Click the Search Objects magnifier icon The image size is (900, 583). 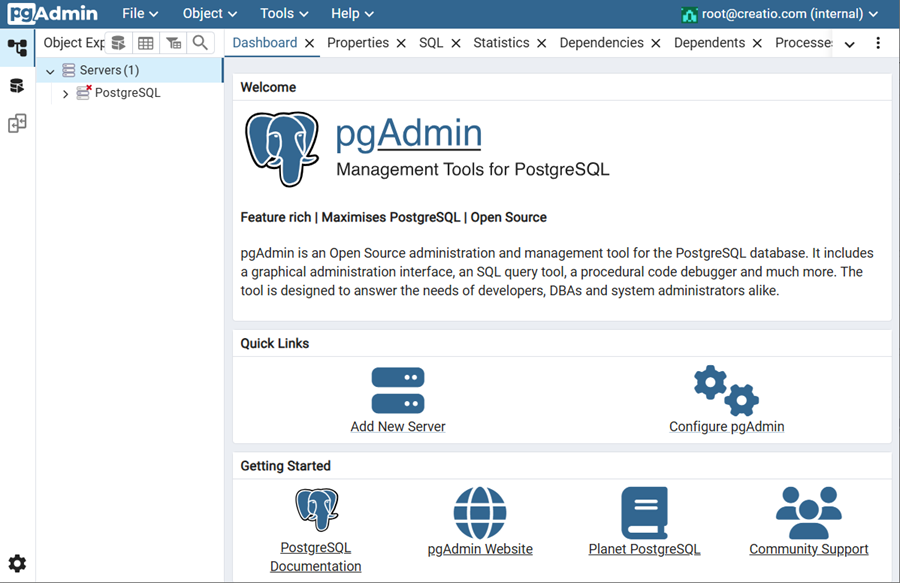pyautogui.click(x=200, y=43)
